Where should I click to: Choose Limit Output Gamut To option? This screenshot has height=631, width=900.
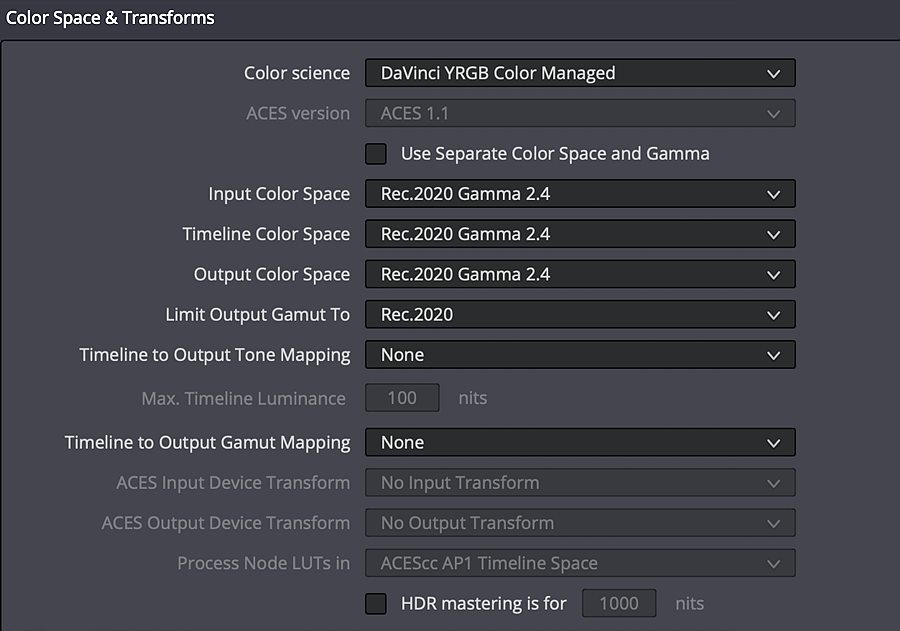[580, 314]
